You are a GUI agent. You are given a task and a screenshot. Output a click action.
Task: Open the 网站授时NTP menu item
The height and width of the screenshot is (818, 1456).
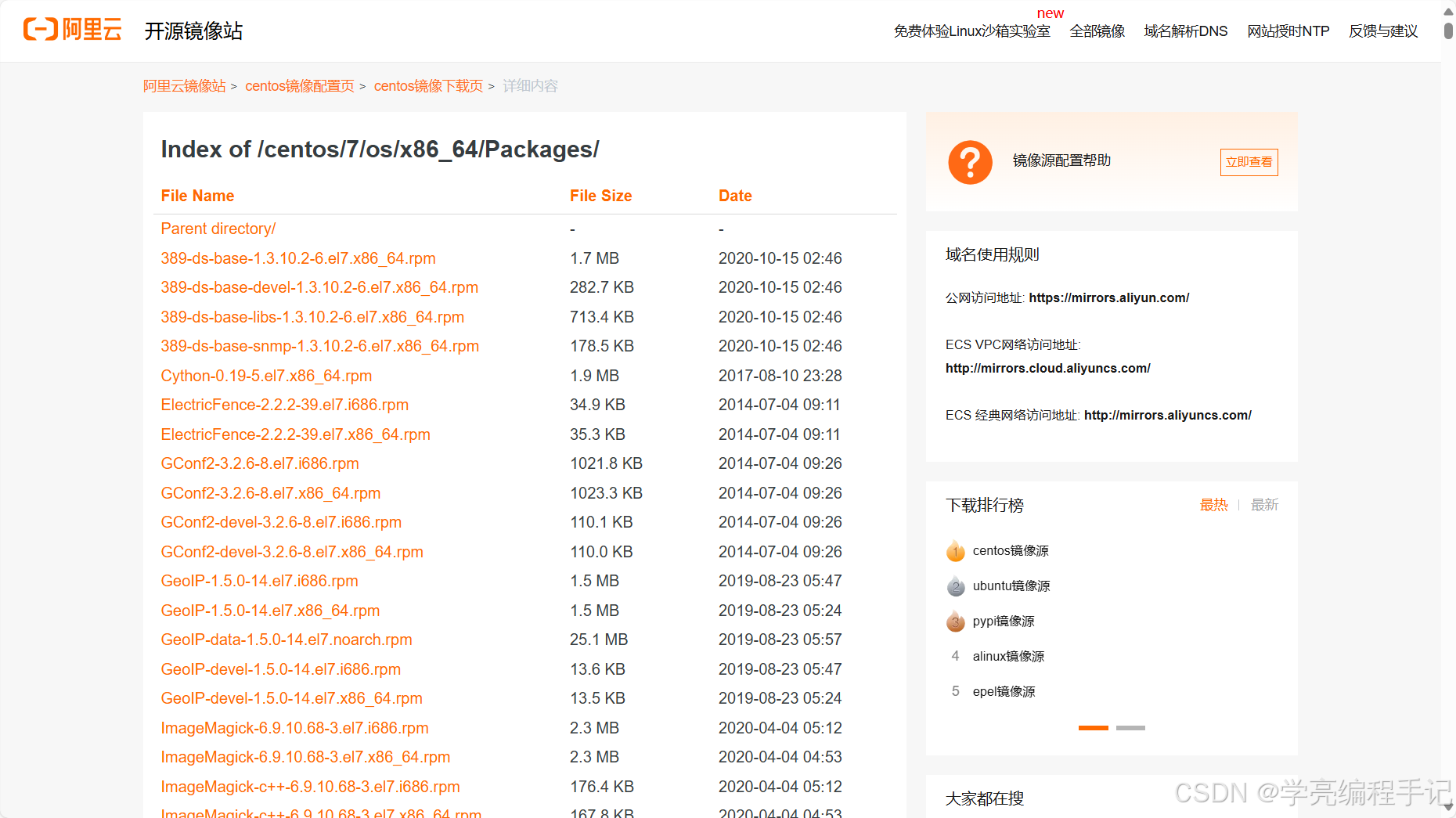[1288, 31]
